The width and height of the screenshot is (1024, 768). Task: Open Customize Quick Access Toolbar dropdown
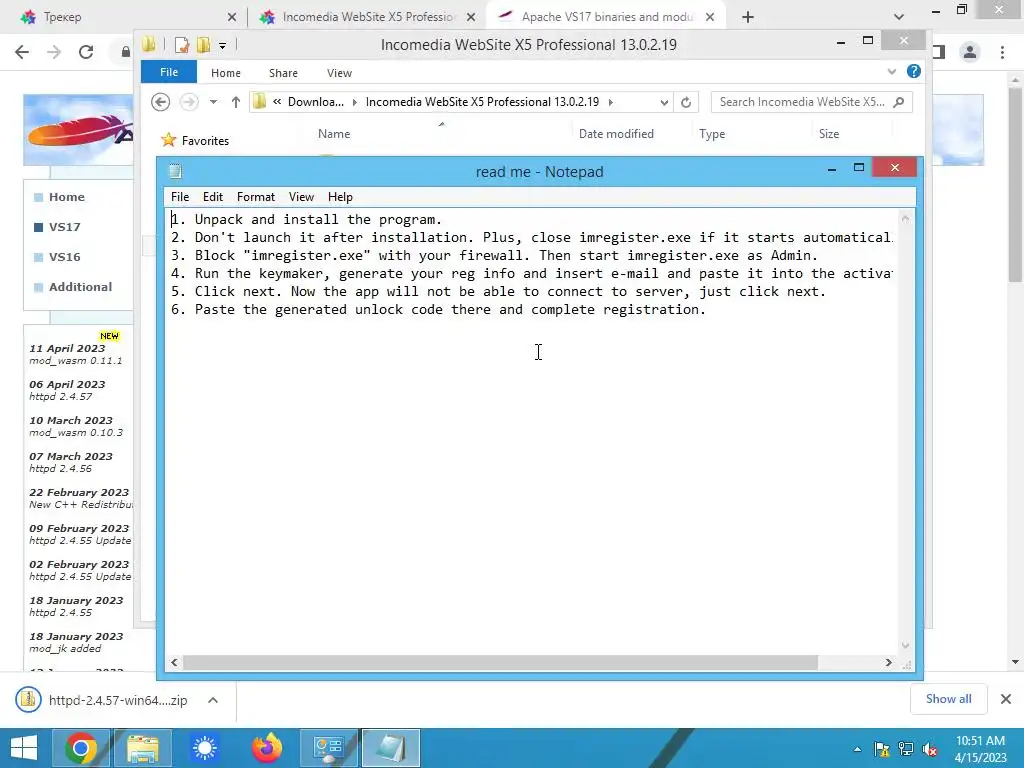pos(222,46)
